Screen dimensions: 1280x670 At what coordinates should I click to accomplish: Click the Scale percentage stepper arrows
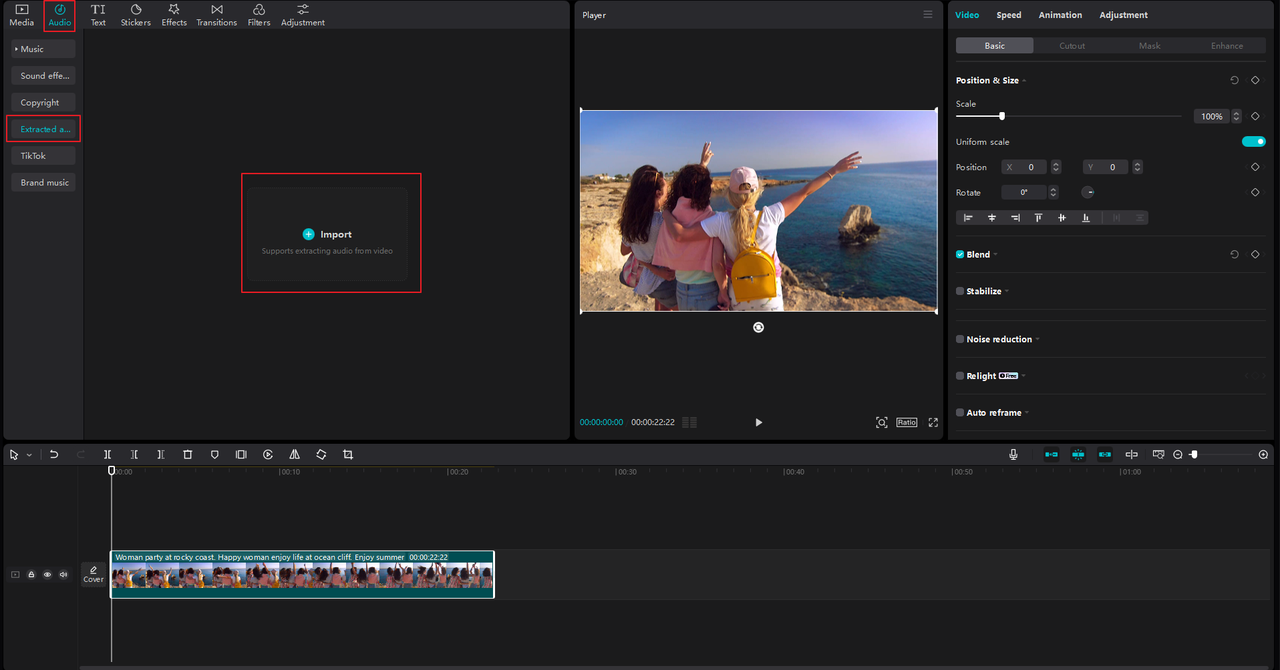click(1236, 116)
